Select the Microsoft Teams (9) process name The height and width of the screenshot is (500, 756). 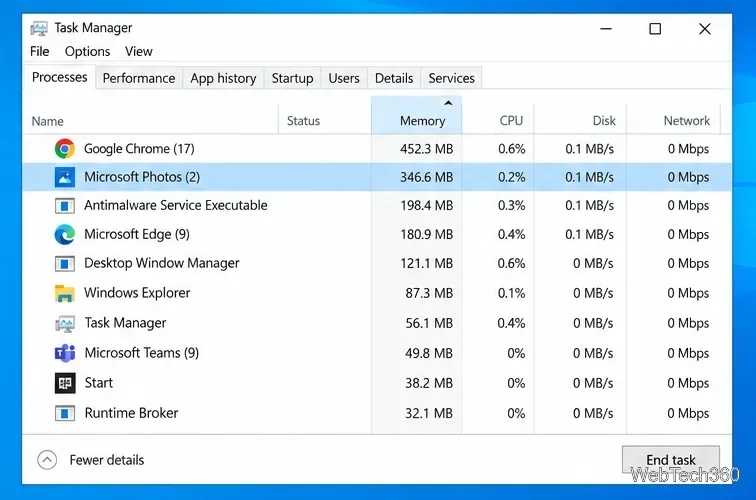point(142,353)
